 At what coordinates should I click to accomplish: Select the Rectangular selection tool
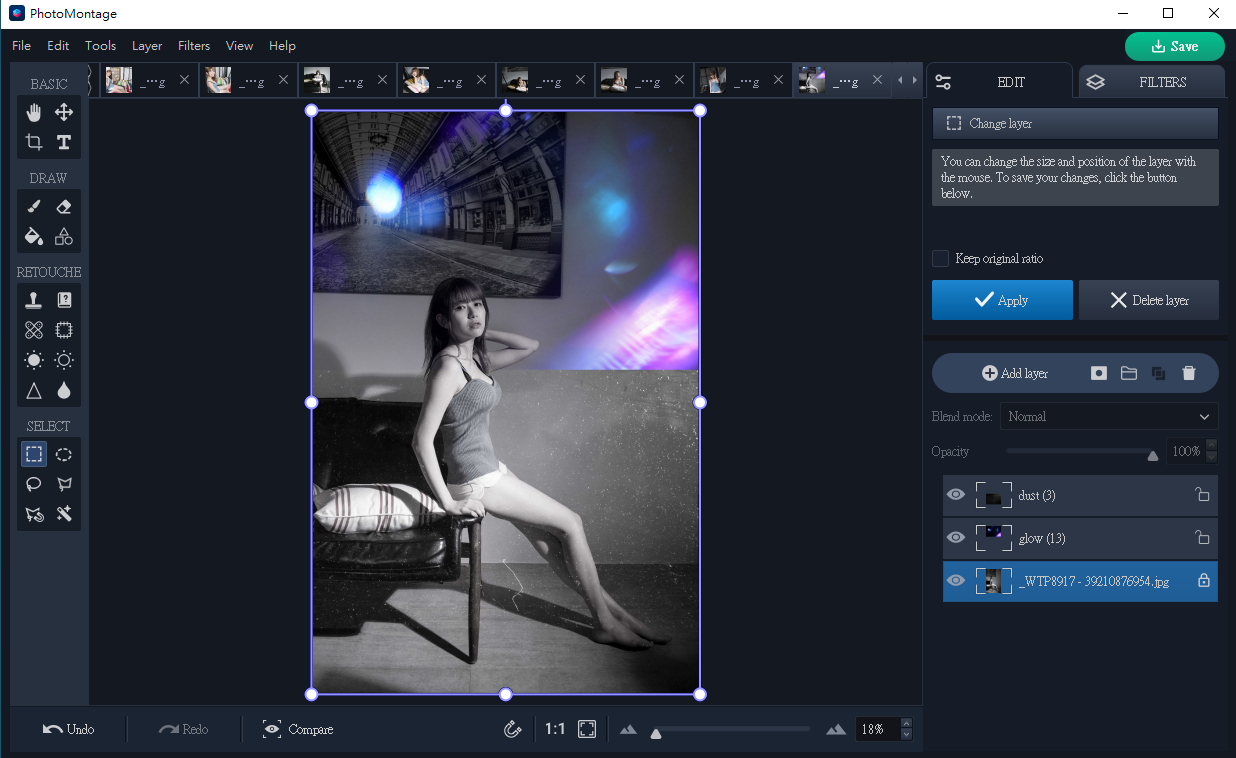coord(34,454)
